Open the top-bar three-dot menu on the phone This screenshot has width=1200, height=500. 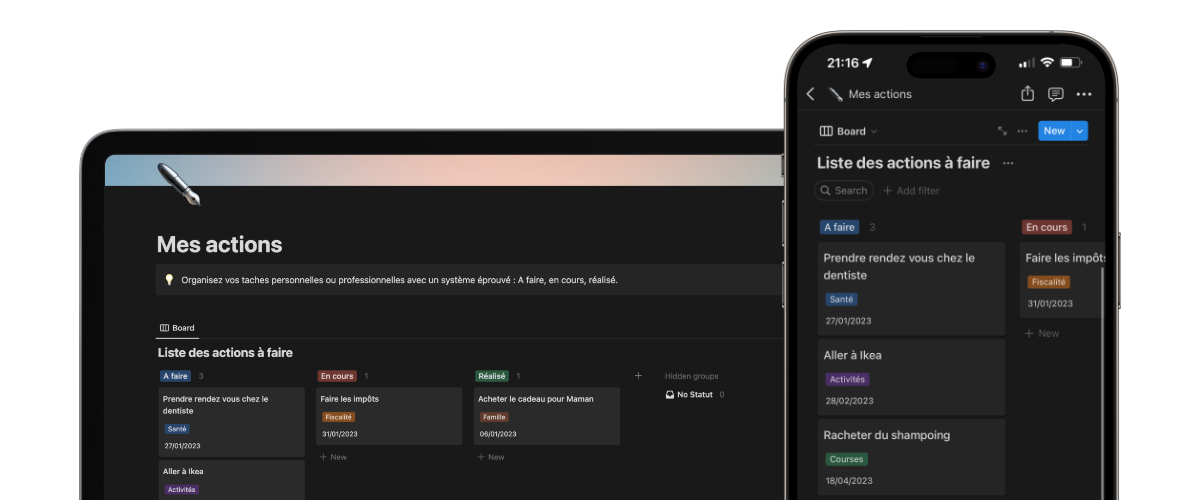(1084, 95)
